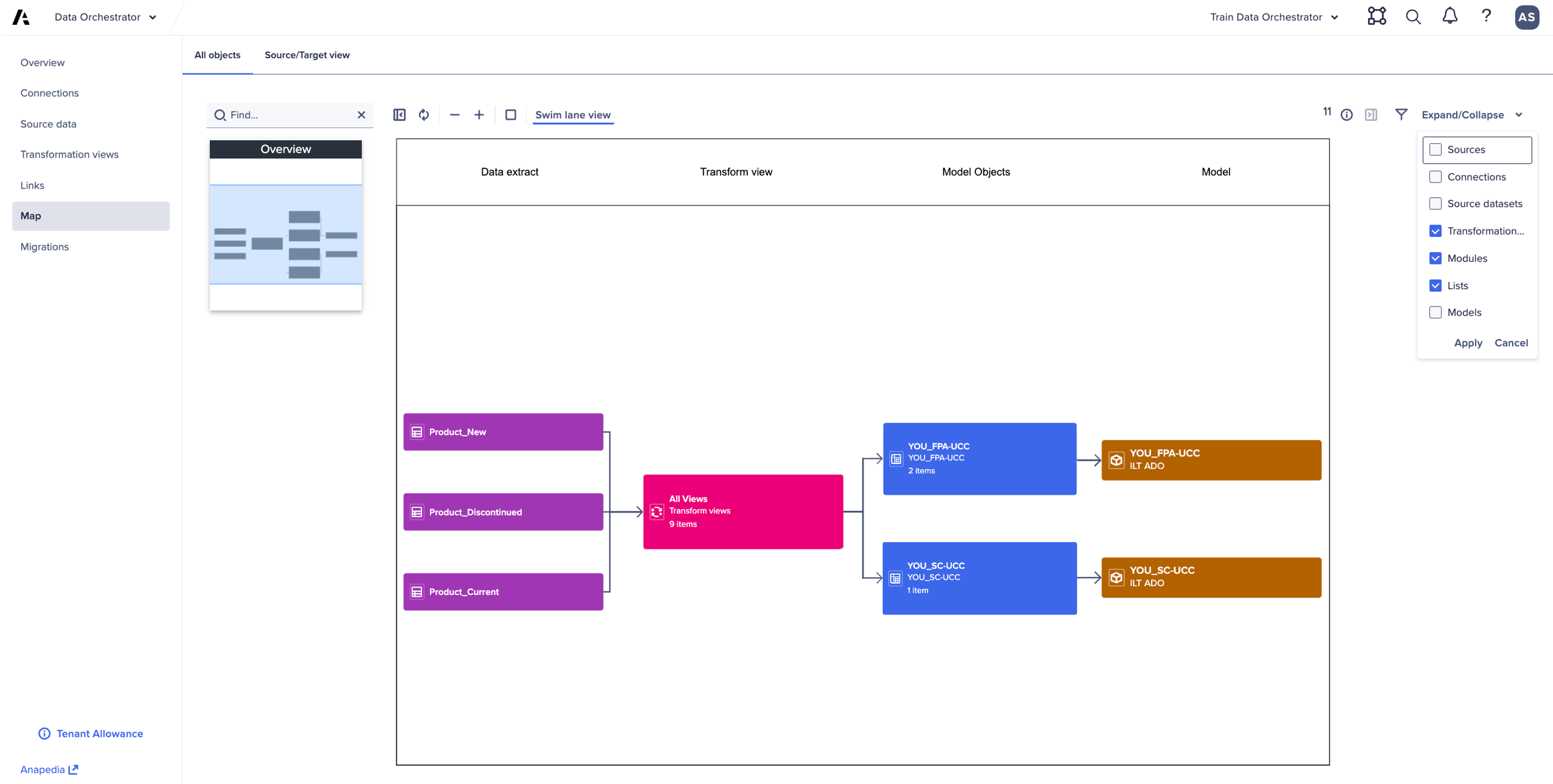
Task: Switch to the Source/Target view tab
Action: coord(307,55)
